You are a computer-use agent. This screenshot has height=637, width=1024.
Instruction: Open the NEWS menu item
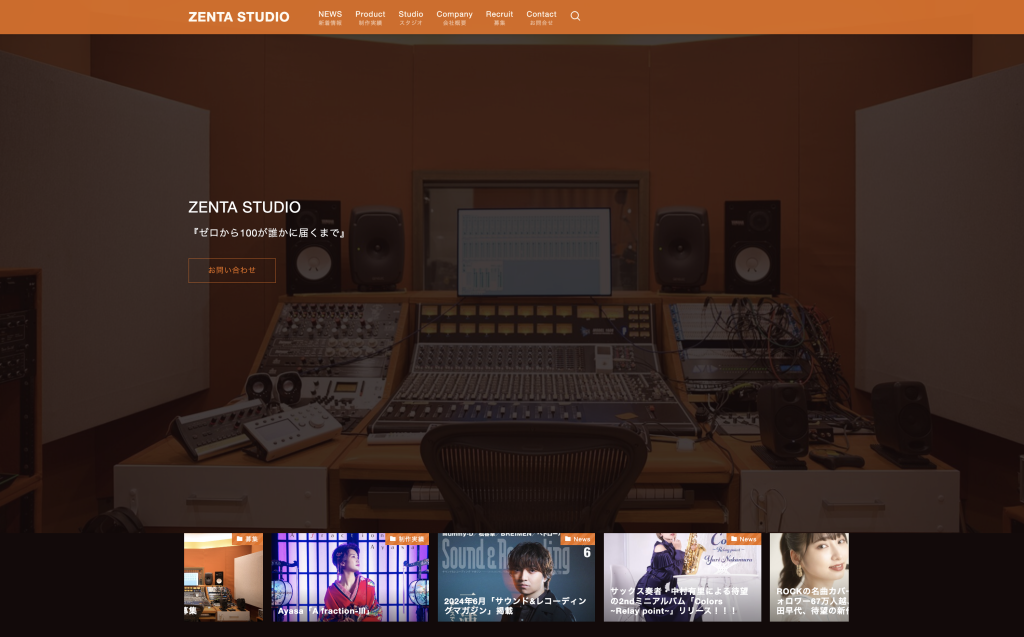(330, 17)
